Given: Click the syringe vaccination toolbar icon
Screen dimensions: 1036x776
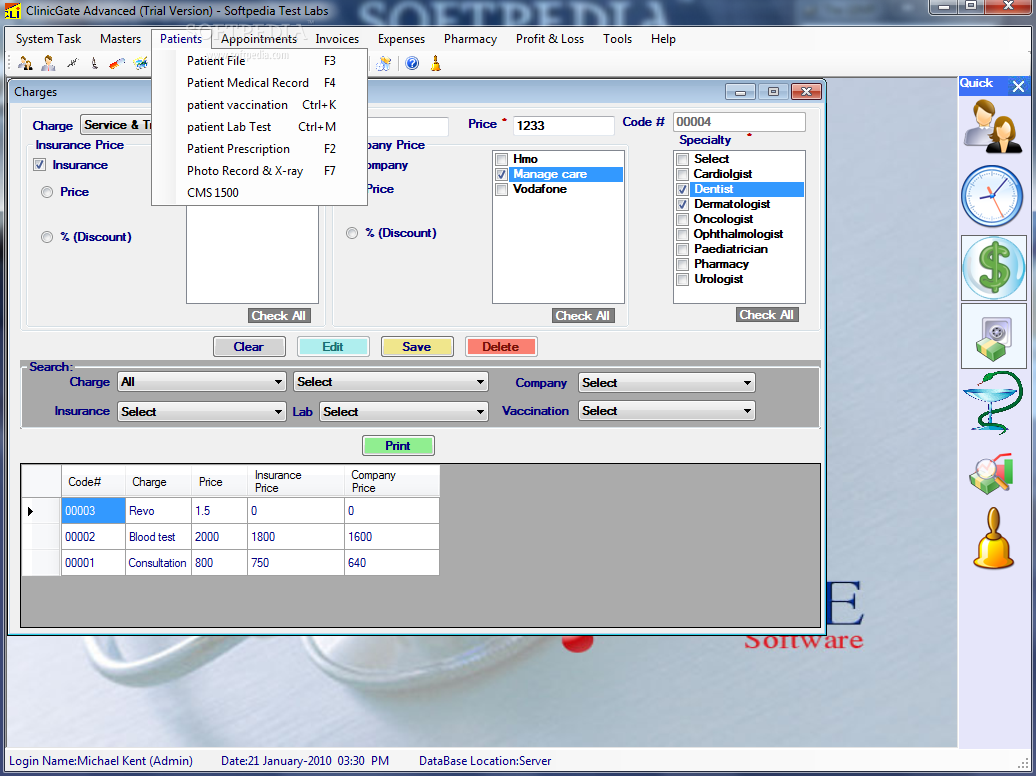Looking at the screenshot, I should click(x=72, y=63).
